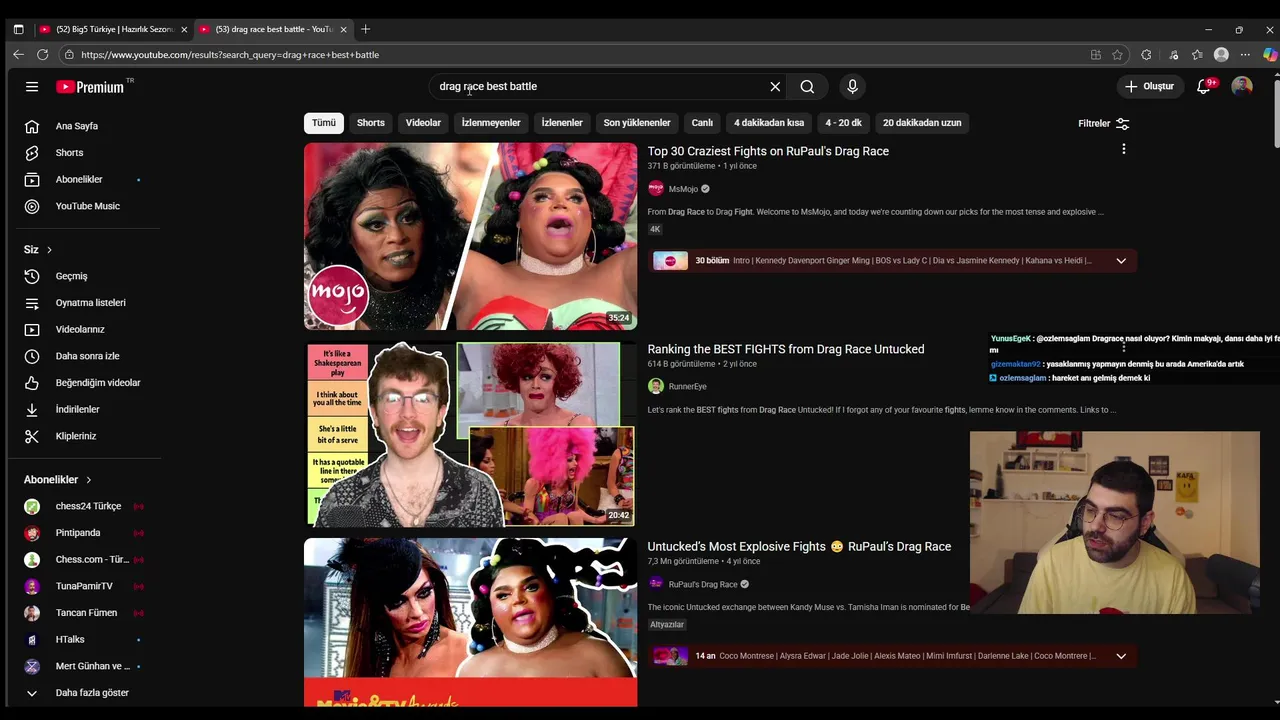This screenshot has width=1280, height=720.
Task: Select the Canlı filter chip
Action: [702, 123]
